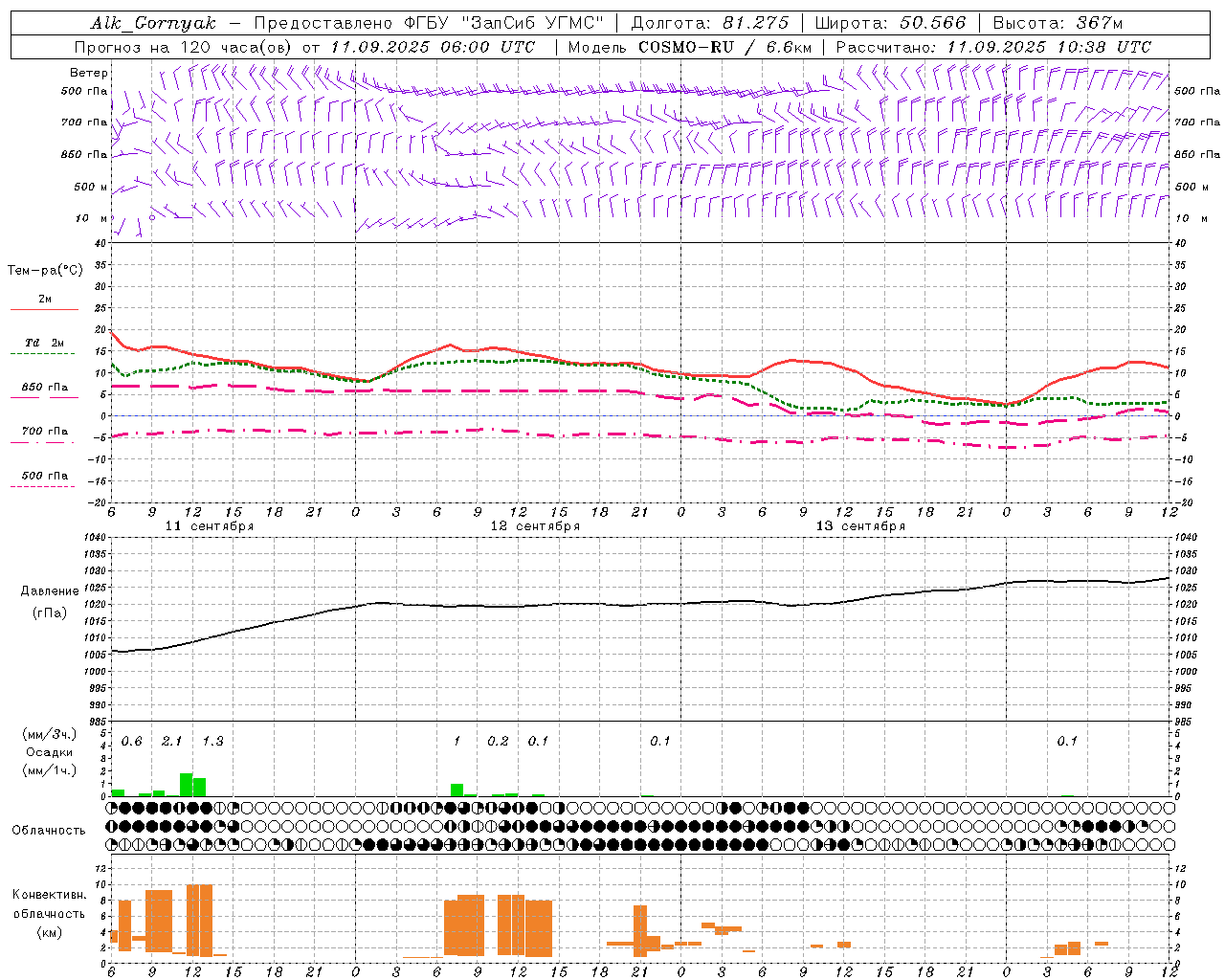Click the Рассчитано: 11.09.2025 10:38 UTC timestamp

click(x=993, y=47)
